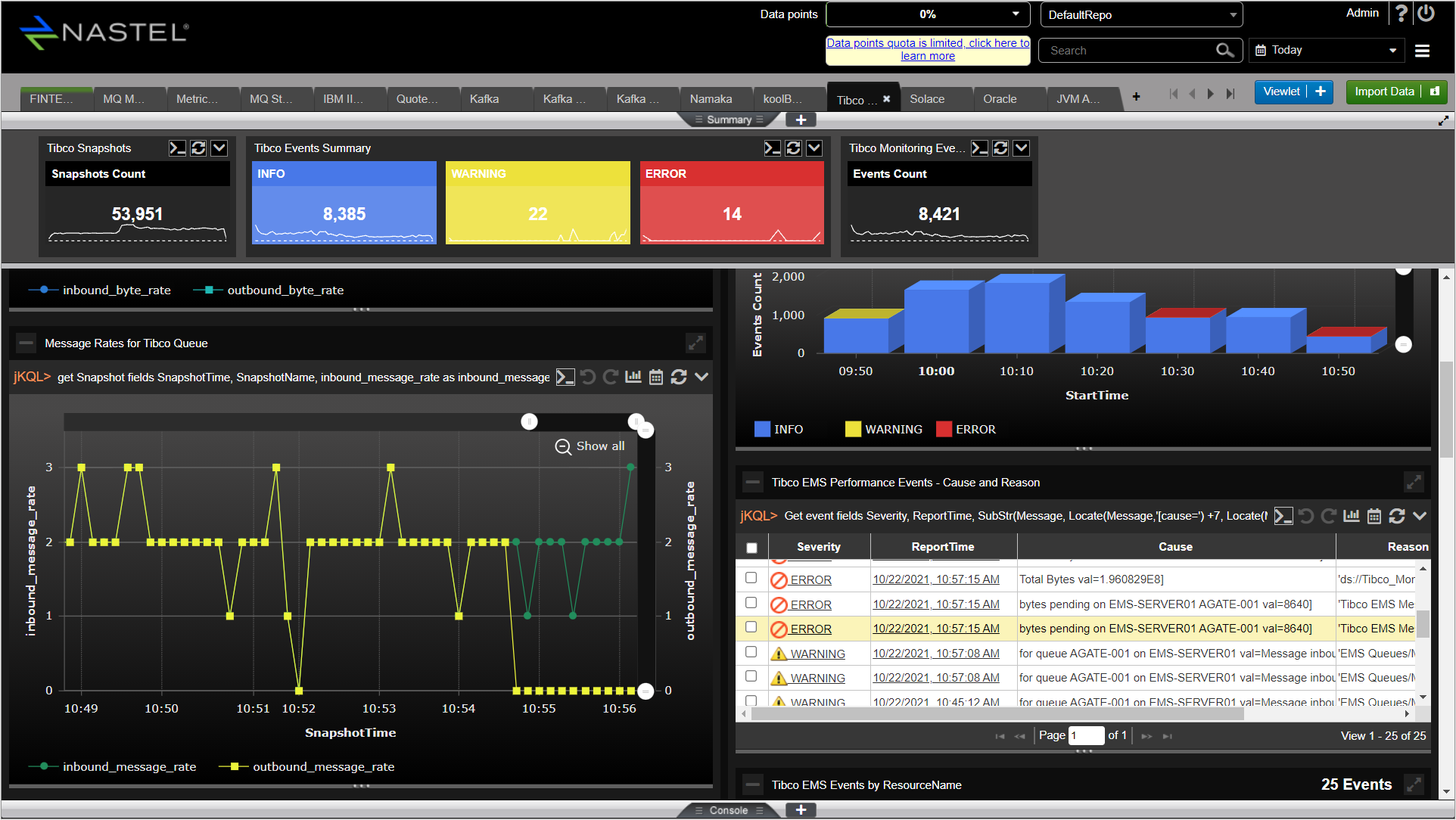The height and width of the screenshot is (820, 1456).
Task: Collapse Tibco EMS Performance Events viewlet
Action: click(x=753, y=483)
